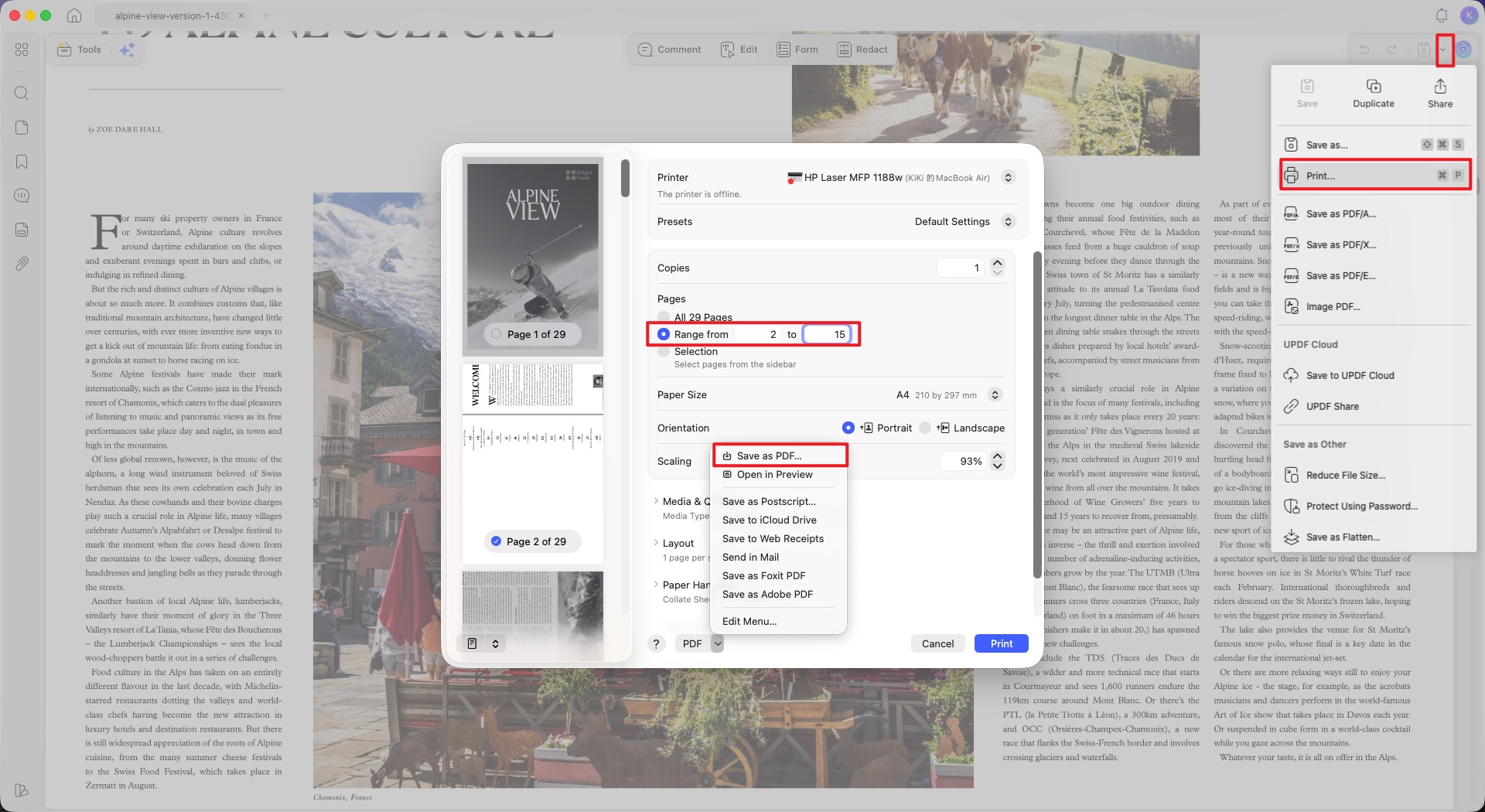Click the blue Print button

click(1002, 644)
